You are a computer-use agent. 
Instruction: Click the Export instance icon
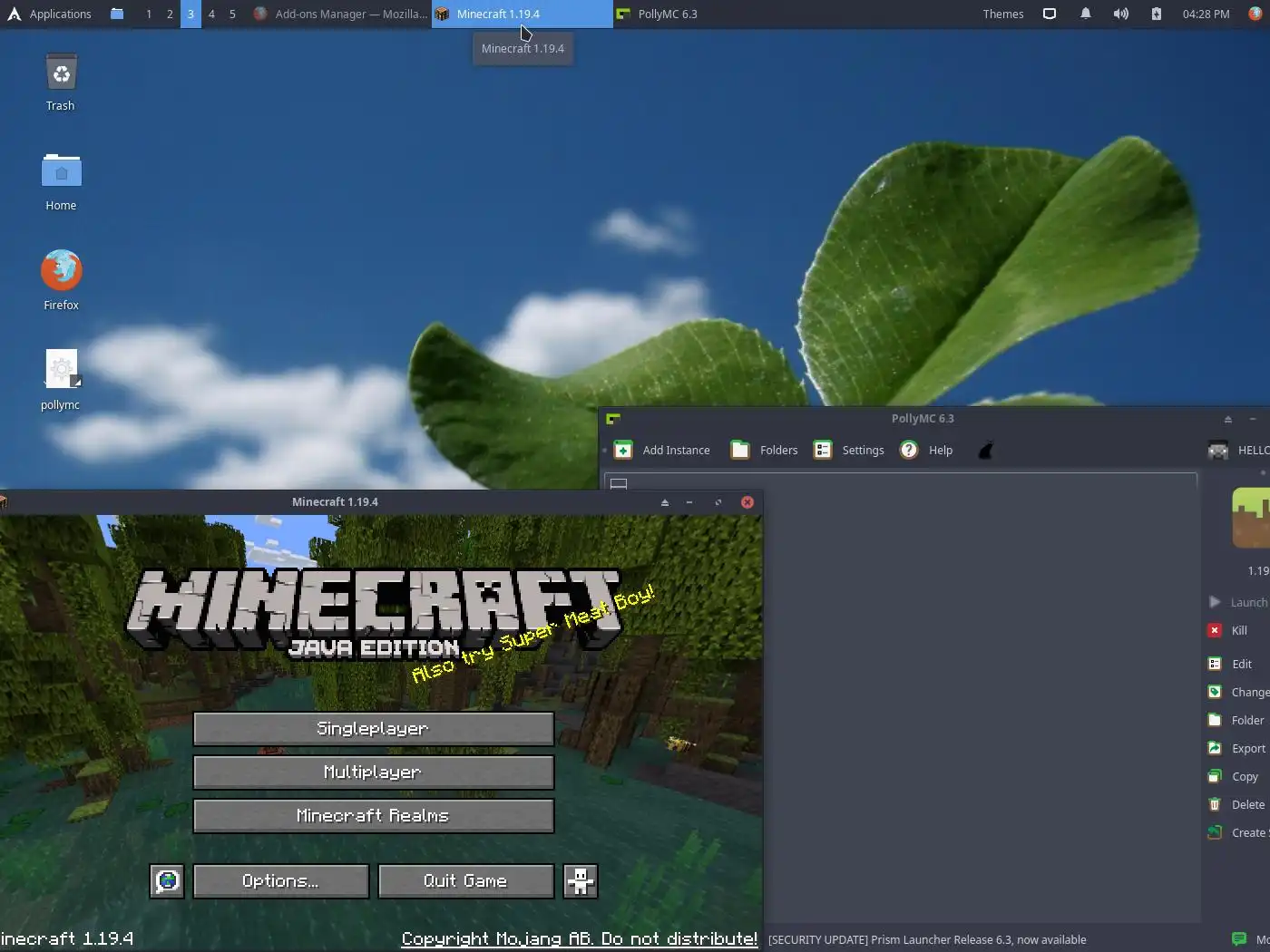pos(1215,748)
